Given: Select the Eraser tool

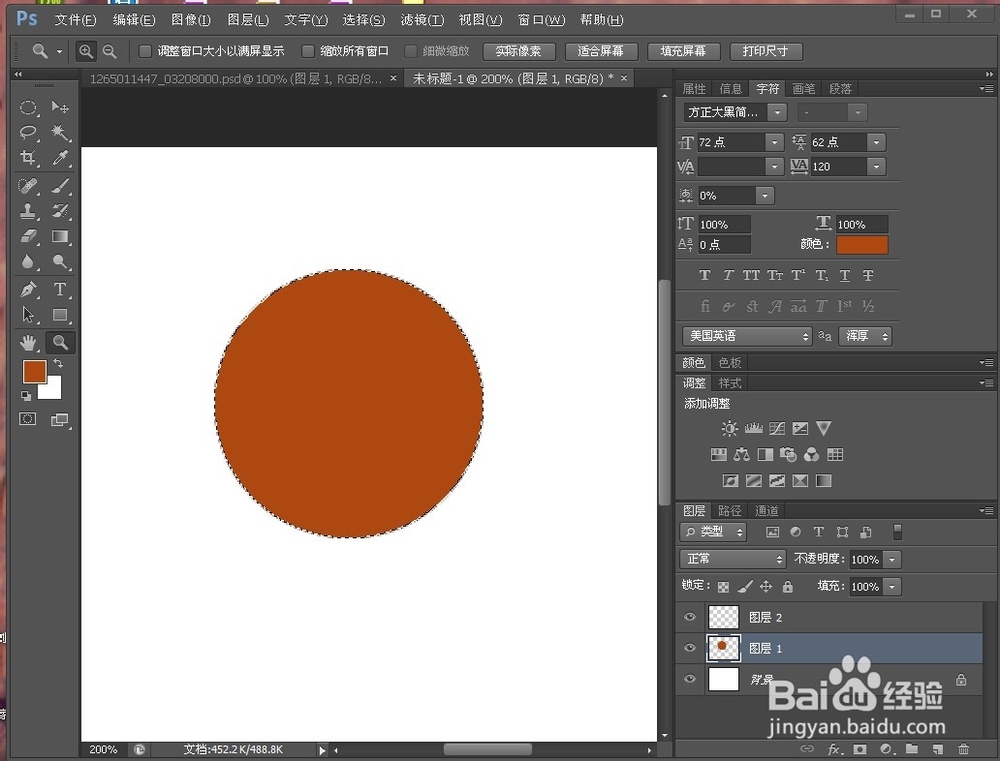Looking at the screenshot, I should click(27, 236).
